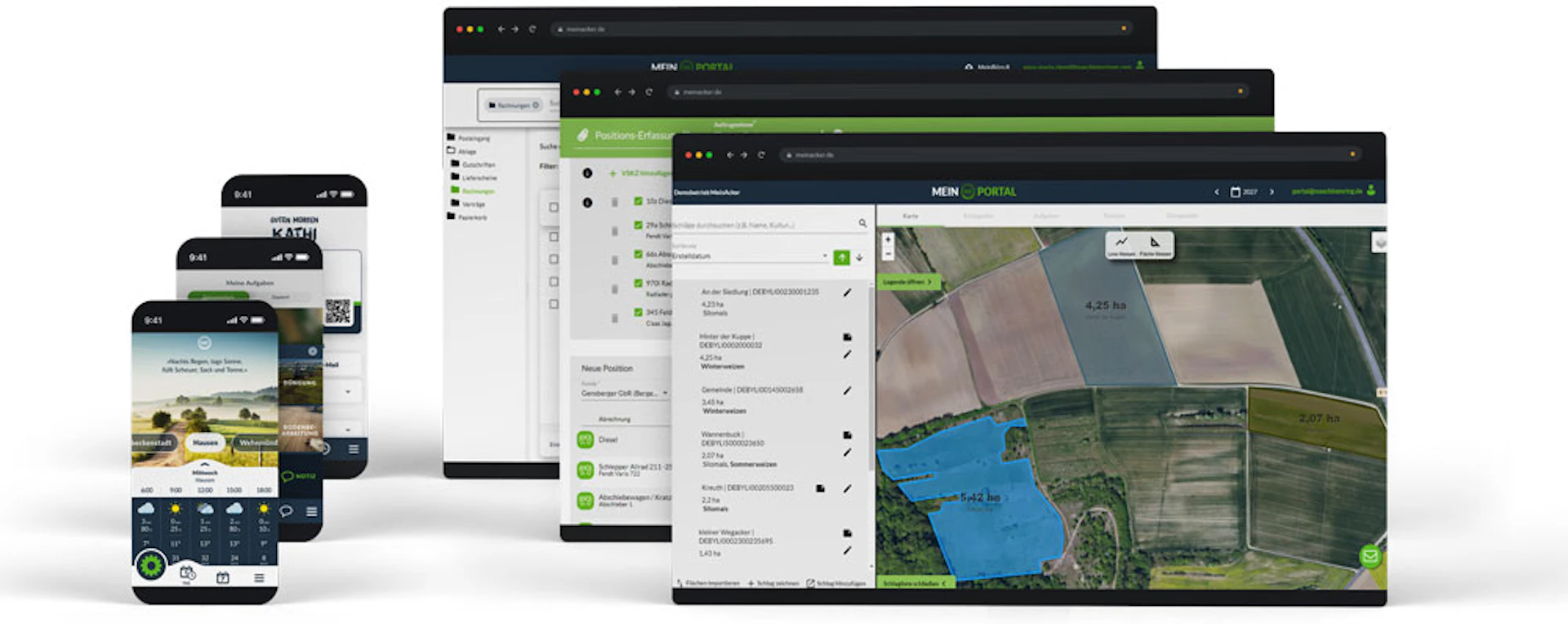Toggle the 345 position checkbox
Viewport: 1568px width, 624px height.
tap(639, 312)
